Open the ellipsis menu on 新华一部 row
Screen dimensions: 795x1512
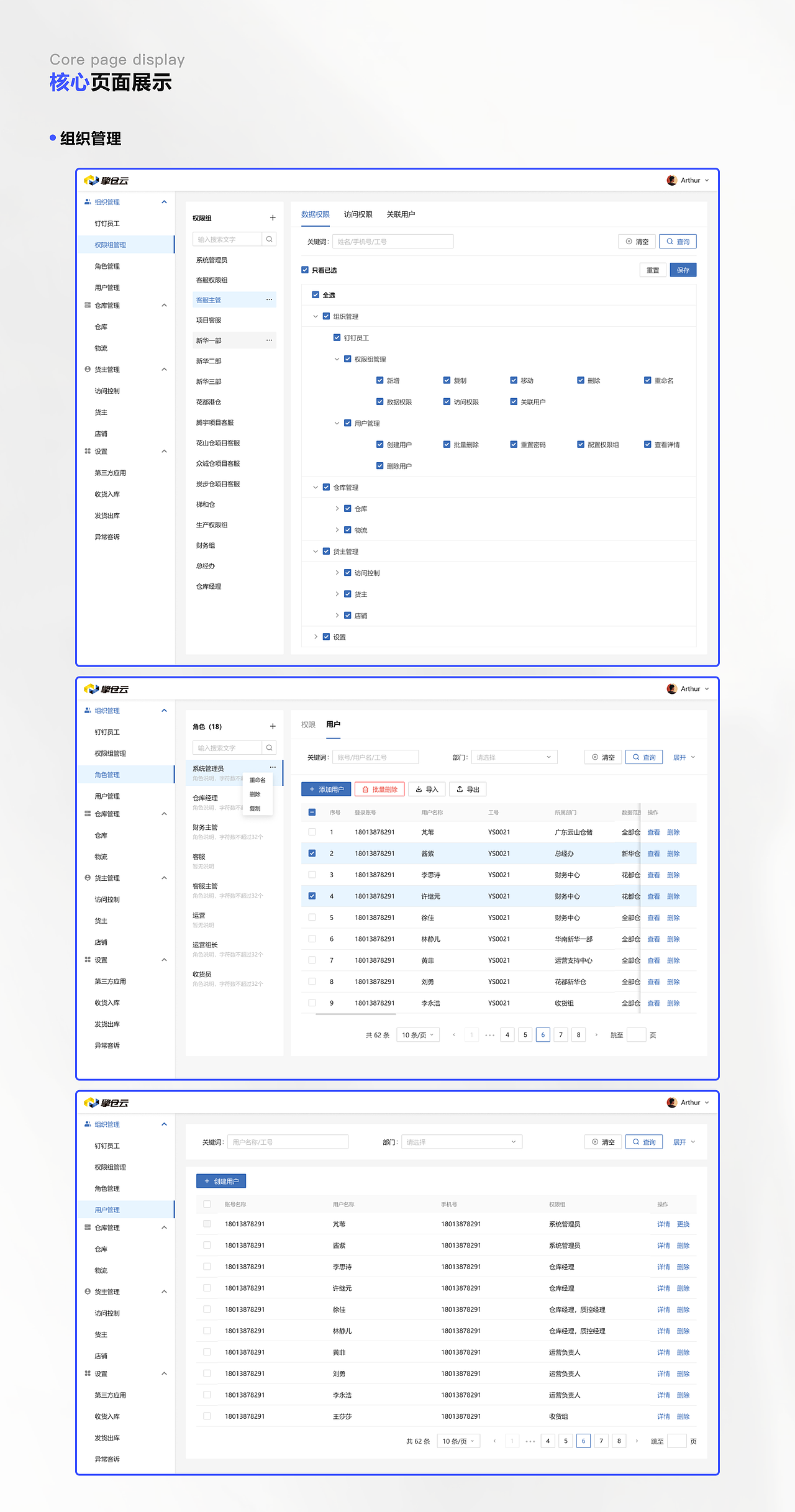[x=269, y=340]
